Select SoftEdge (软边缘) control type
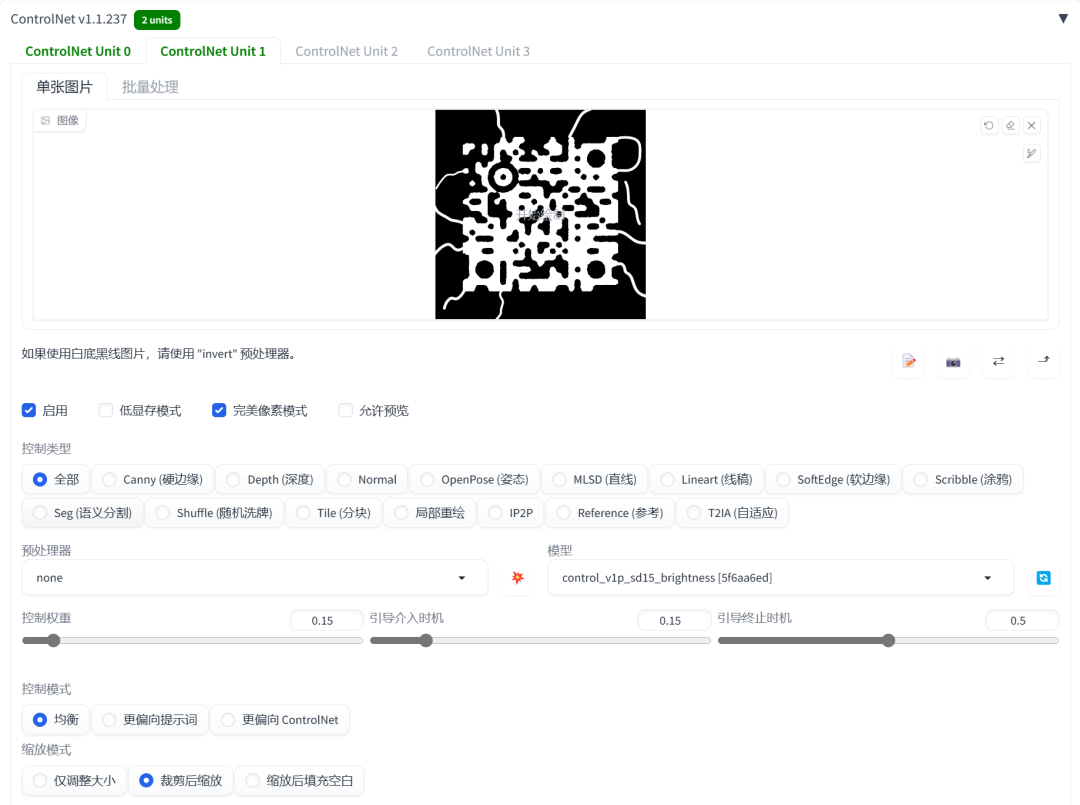The height and width of the screenshot is (805, 1080). point(833,479)
